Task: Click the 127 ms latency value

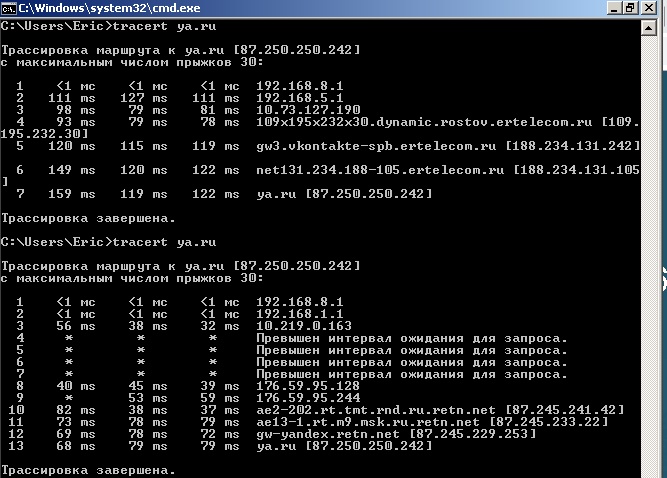Action: 143,98
